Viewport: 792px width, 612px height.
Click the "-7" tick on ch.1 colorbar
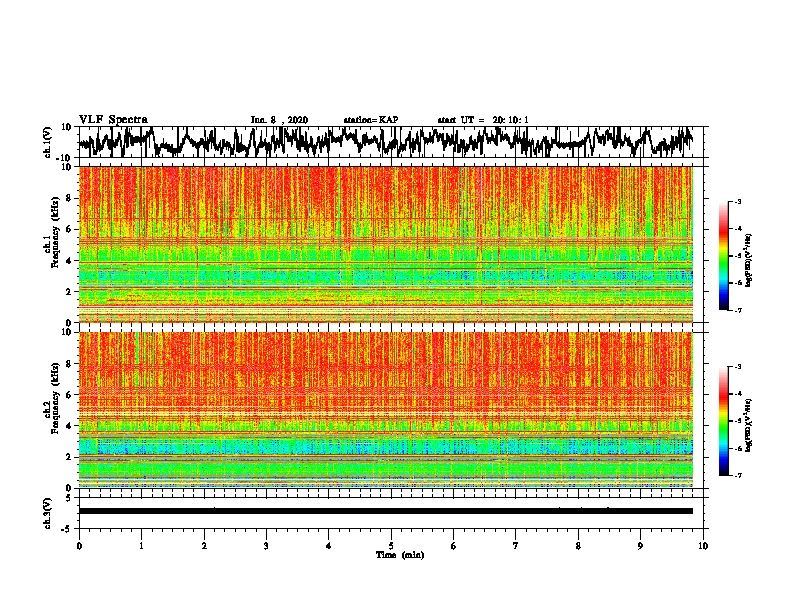click(x=738, y=310)
